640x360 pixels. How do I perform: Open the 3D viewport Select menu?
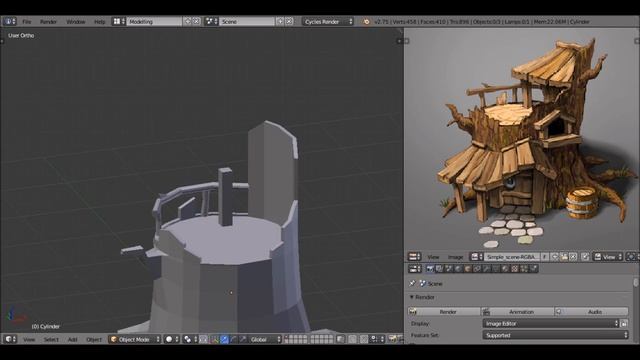tap(51, 340)
